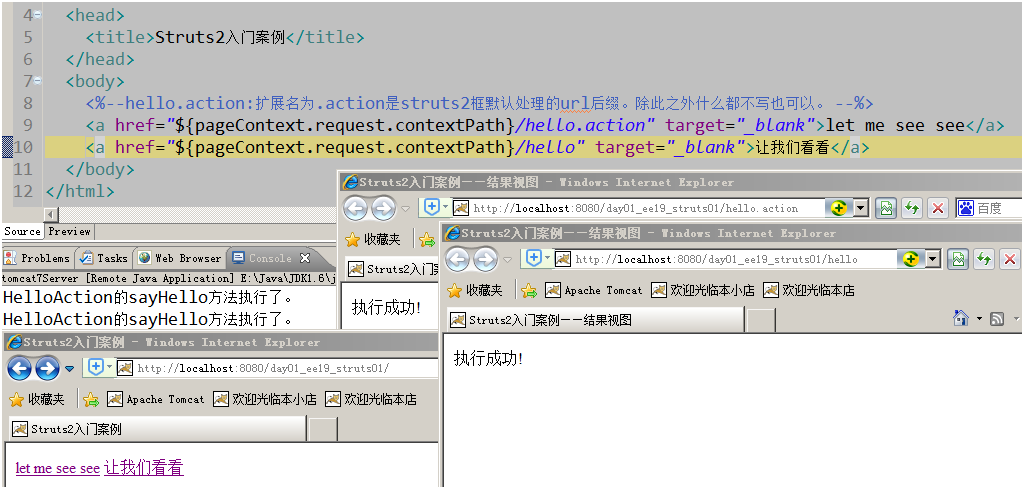Click add-to-favorites-bar icon in hello.action window

pos(427,240)
